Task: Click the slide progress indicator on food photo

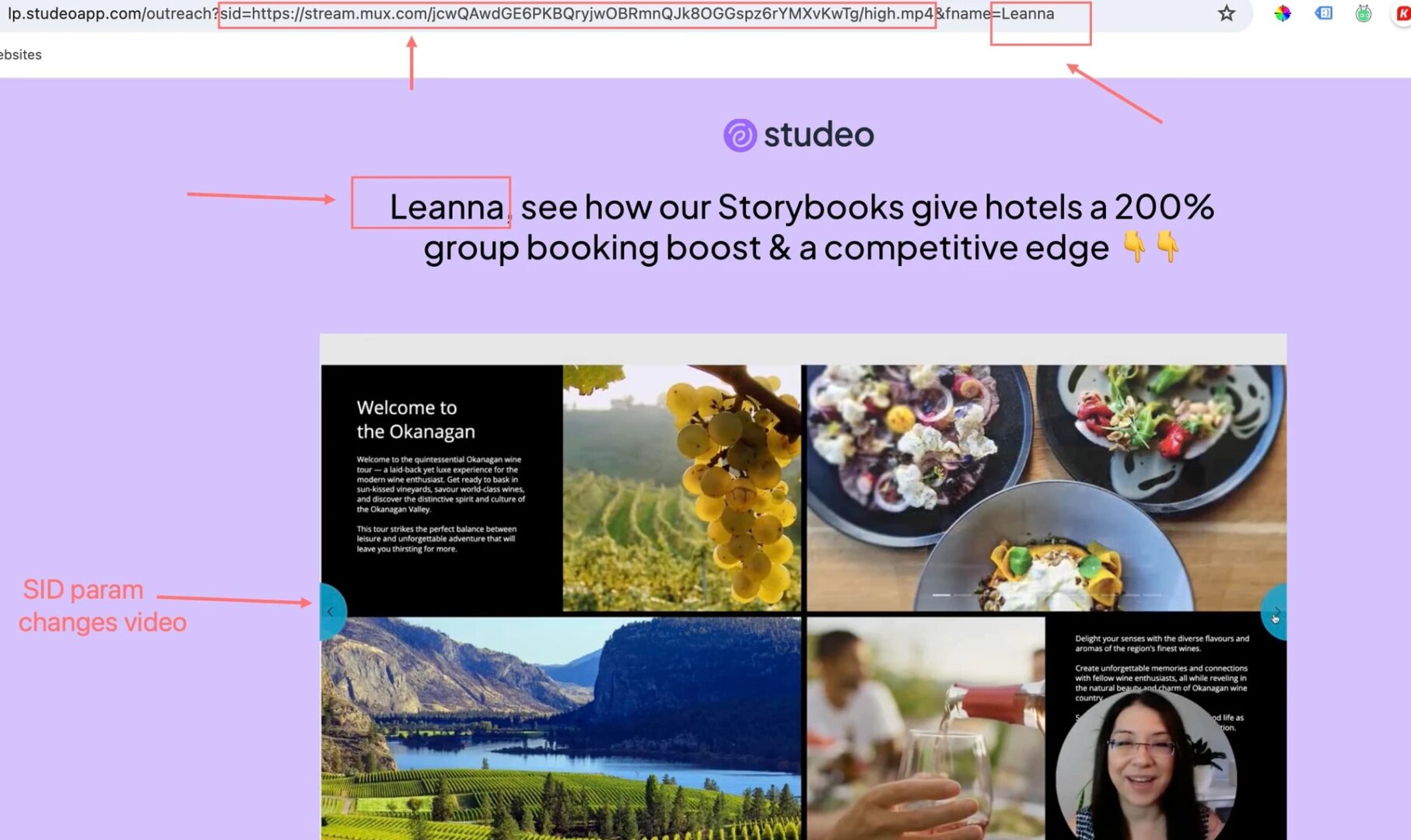Action: [x=1048, y=595]
